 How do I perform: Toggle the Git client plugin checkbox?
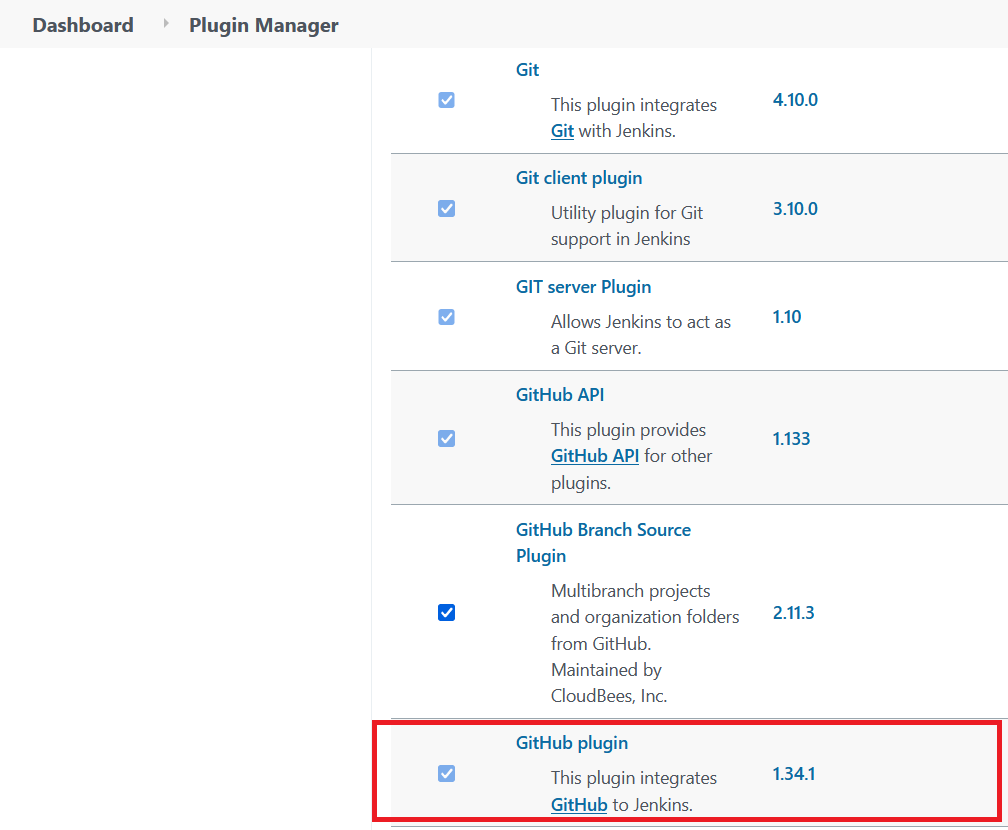tap(446, 209)
